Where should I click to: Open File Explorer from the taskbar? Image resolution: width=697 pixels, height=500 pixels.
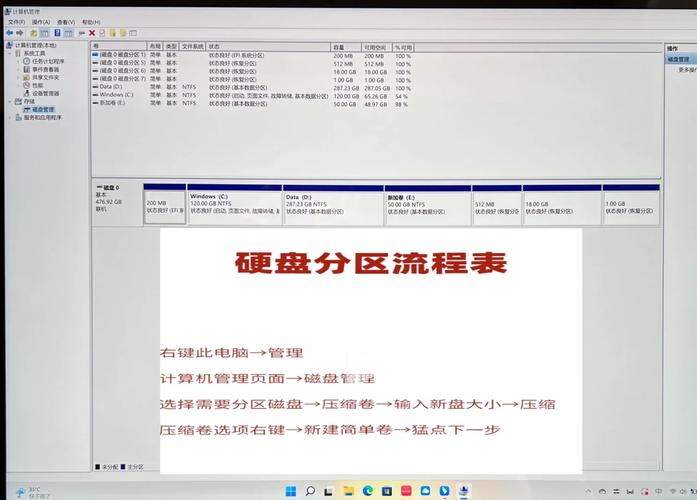pos(348,491)
